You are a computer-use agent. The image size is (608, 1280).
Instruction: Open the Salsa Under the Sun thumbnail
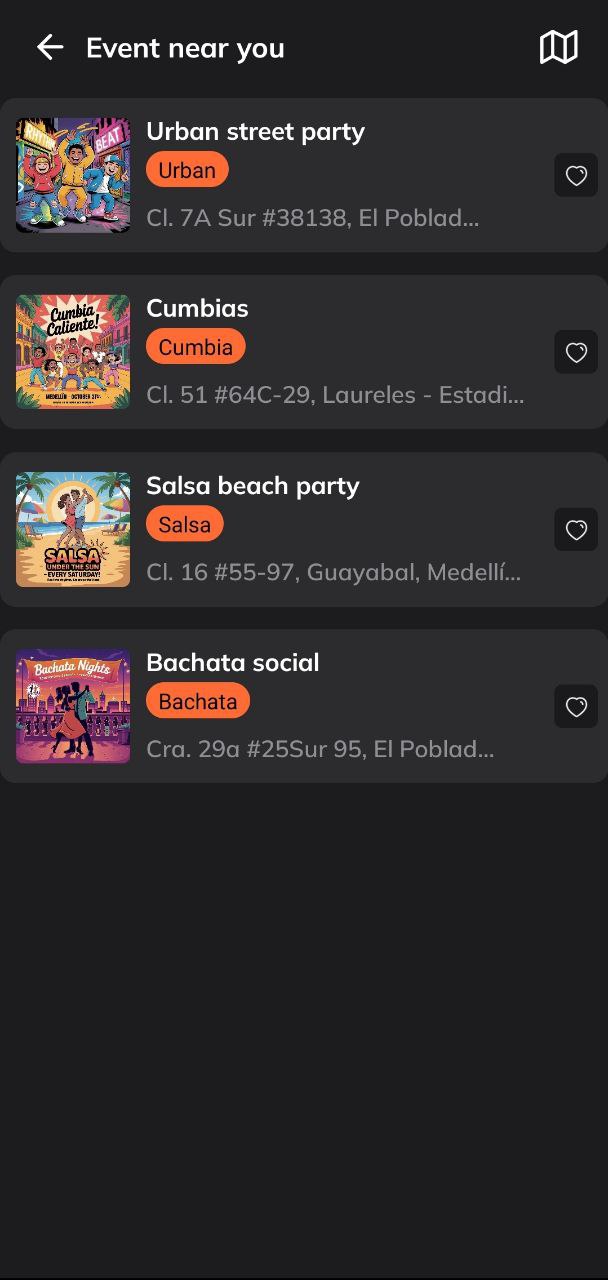click(73, 529)
